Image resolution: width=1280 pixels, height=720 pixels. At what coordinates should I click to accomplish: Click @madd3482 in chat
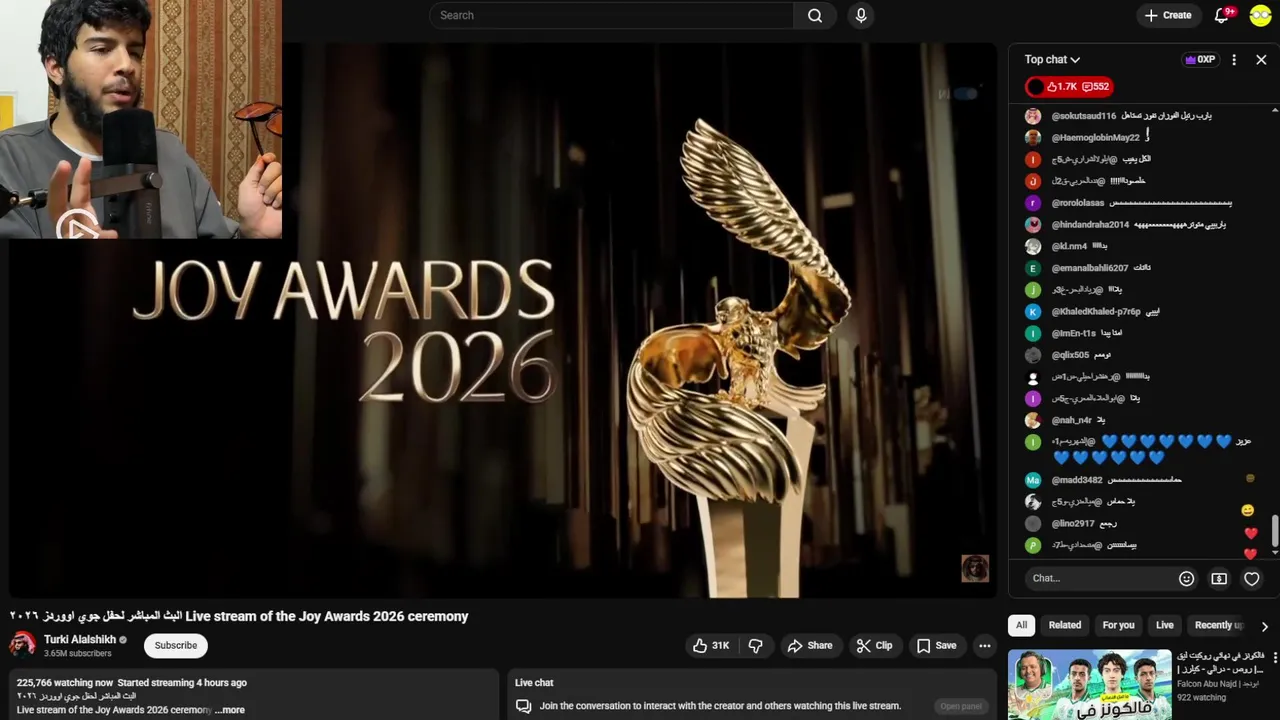tap(1077, 480)
